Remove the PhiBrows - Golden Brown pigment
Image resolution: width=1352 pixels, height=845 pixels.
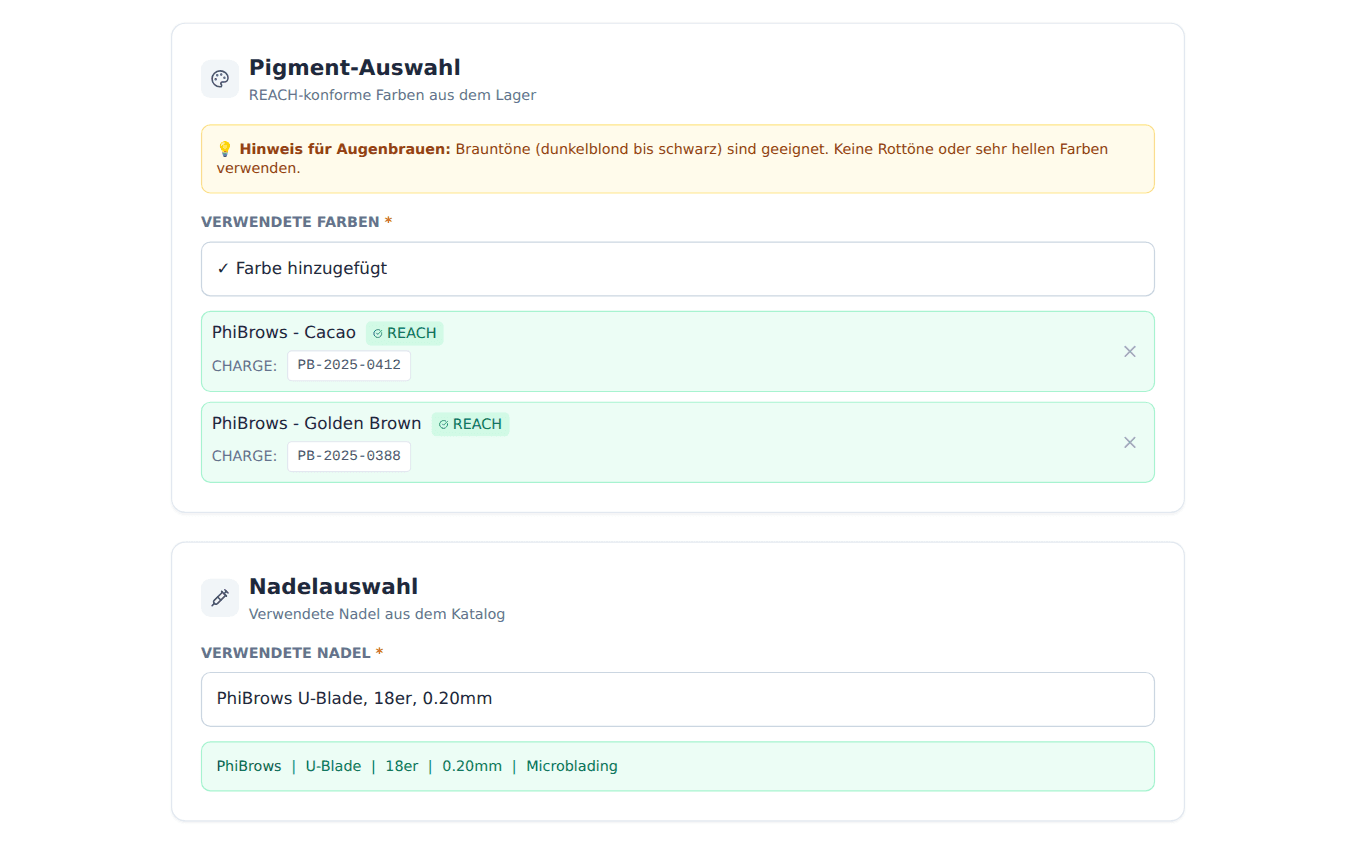[1130, 442]
